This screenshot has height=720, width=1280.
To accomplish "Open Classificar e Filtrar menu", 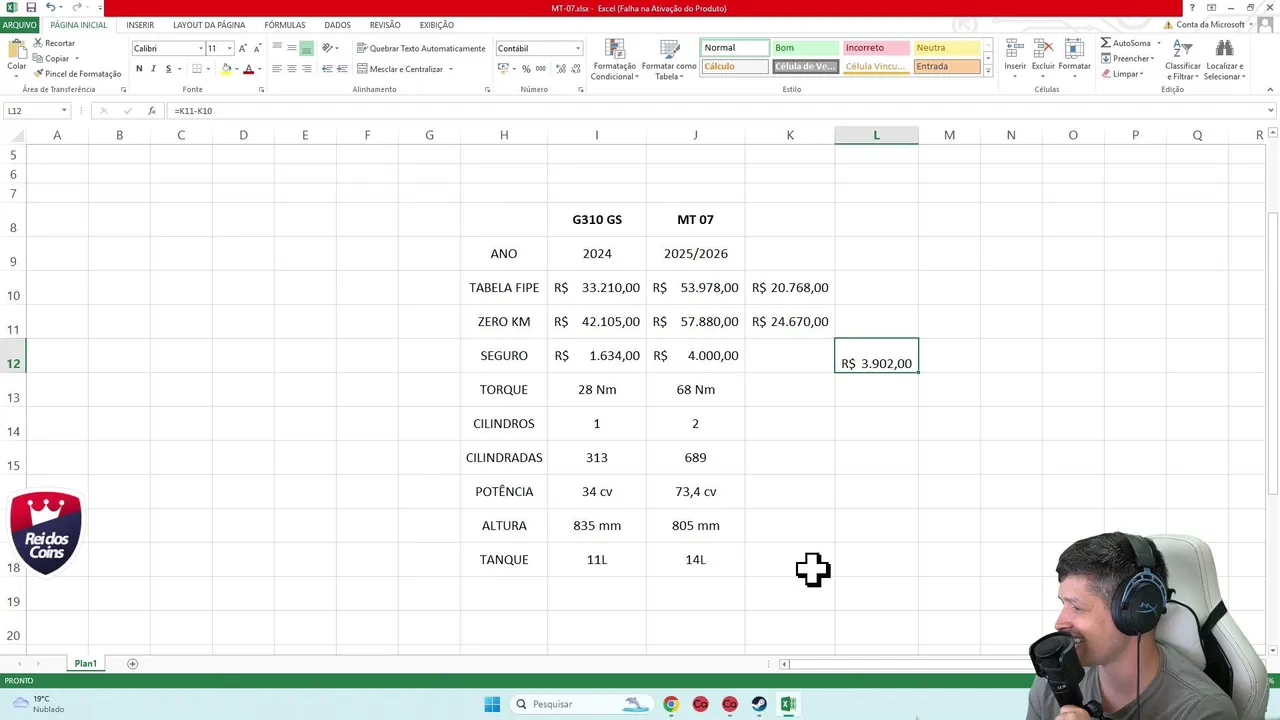I will (x=1183, y=60).
